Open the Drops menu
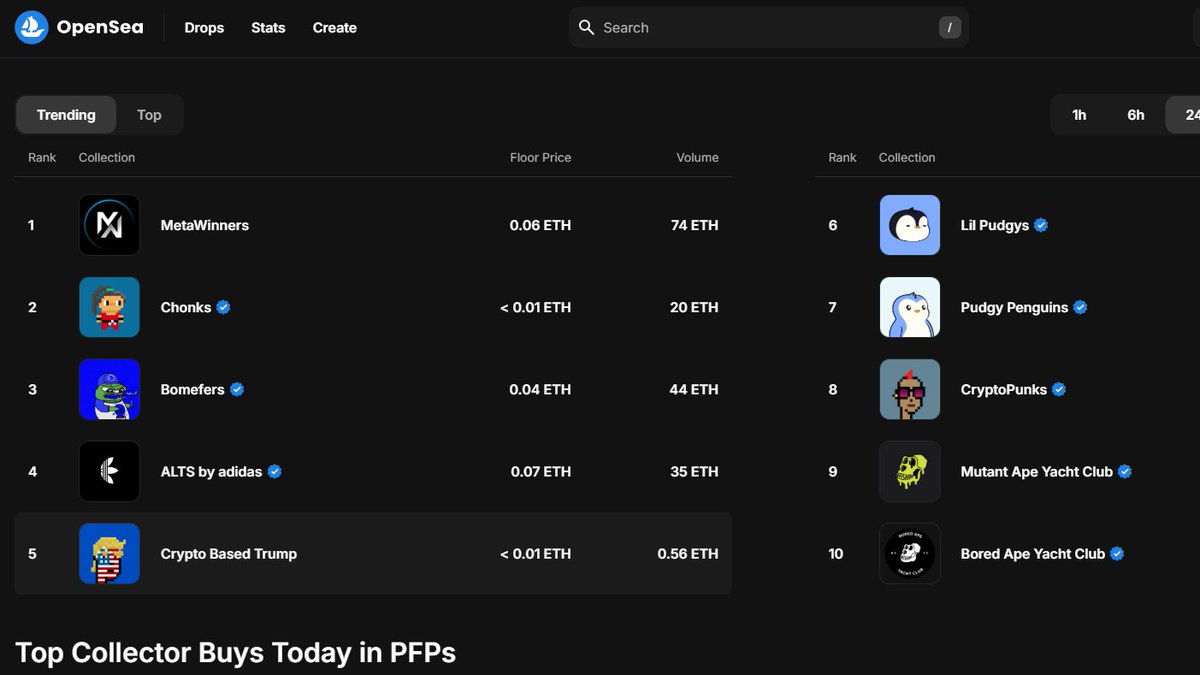 (x=204, y=28)
